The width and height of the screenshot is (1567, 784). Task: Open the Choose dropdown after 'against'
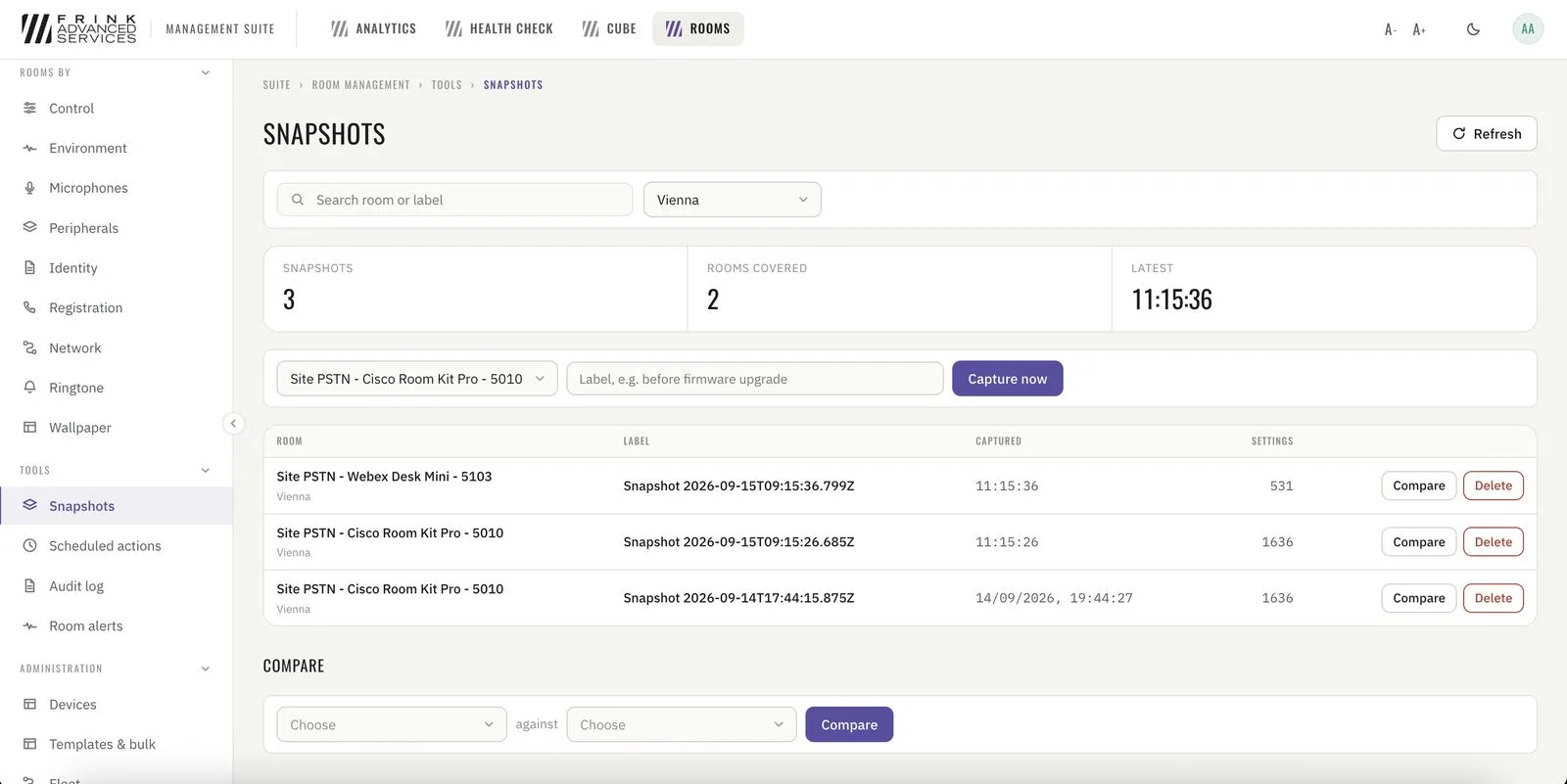pos(682,725)
